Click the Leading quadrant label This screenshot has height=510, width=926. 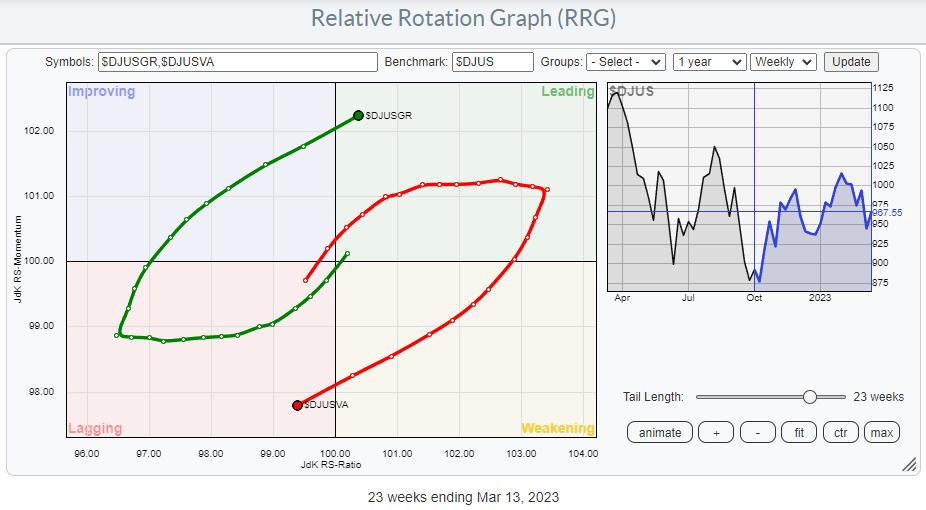(x=568, y=91)
